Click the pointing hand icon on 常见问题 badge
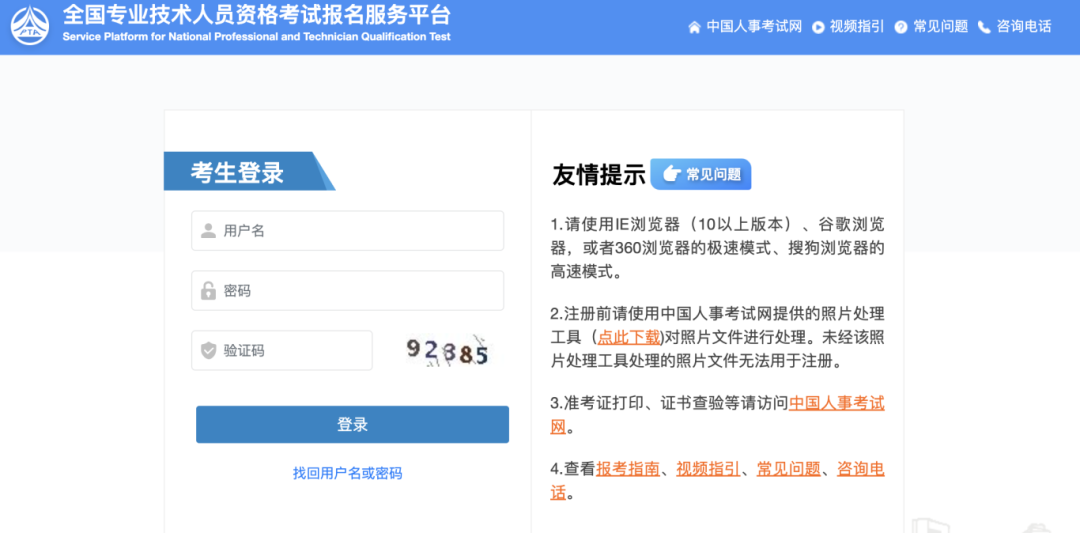 point(671,174)
